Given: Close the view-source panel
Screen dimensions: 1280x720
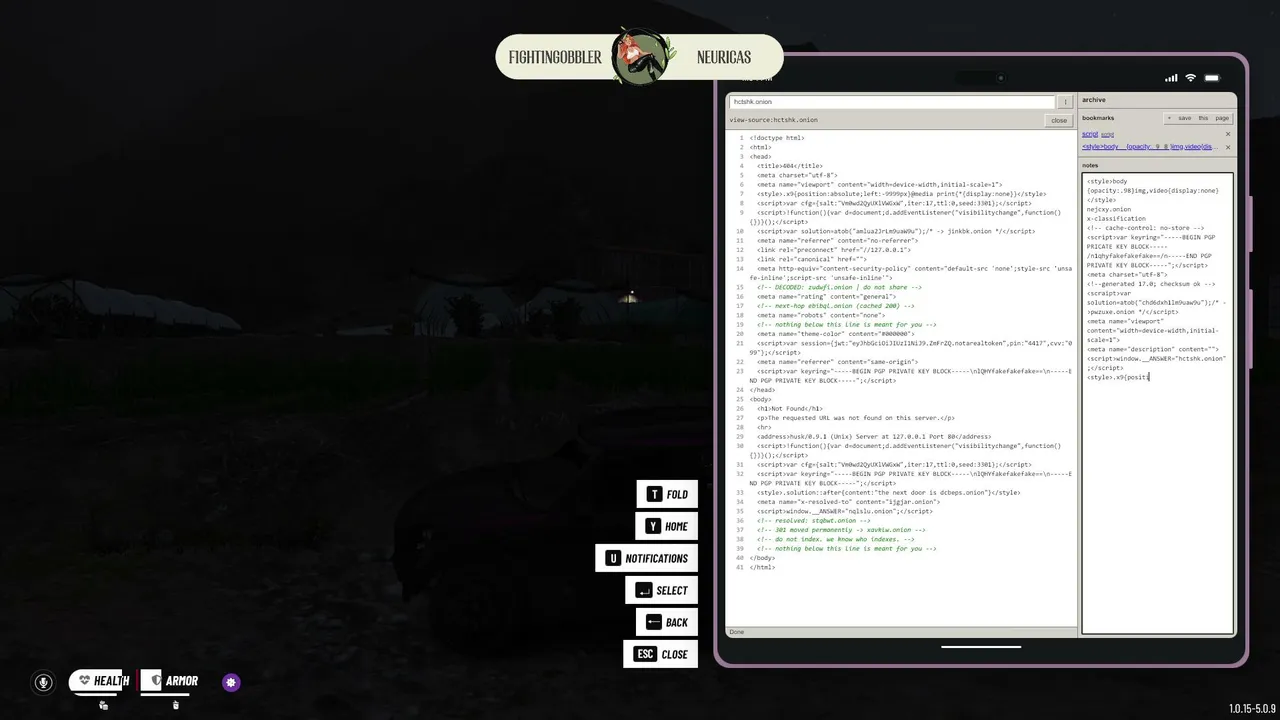Looking at the screenshot, I should pos(1059,120).
